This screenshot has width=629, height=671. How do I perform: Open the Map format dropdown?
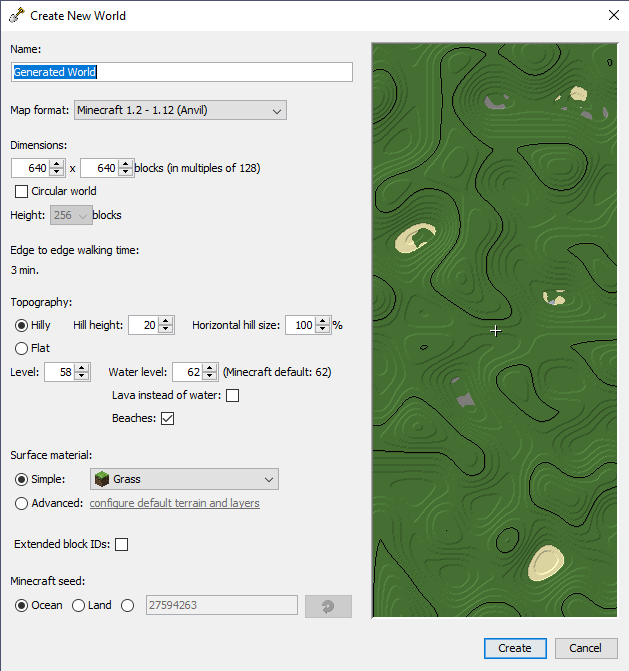click(180, 110)
